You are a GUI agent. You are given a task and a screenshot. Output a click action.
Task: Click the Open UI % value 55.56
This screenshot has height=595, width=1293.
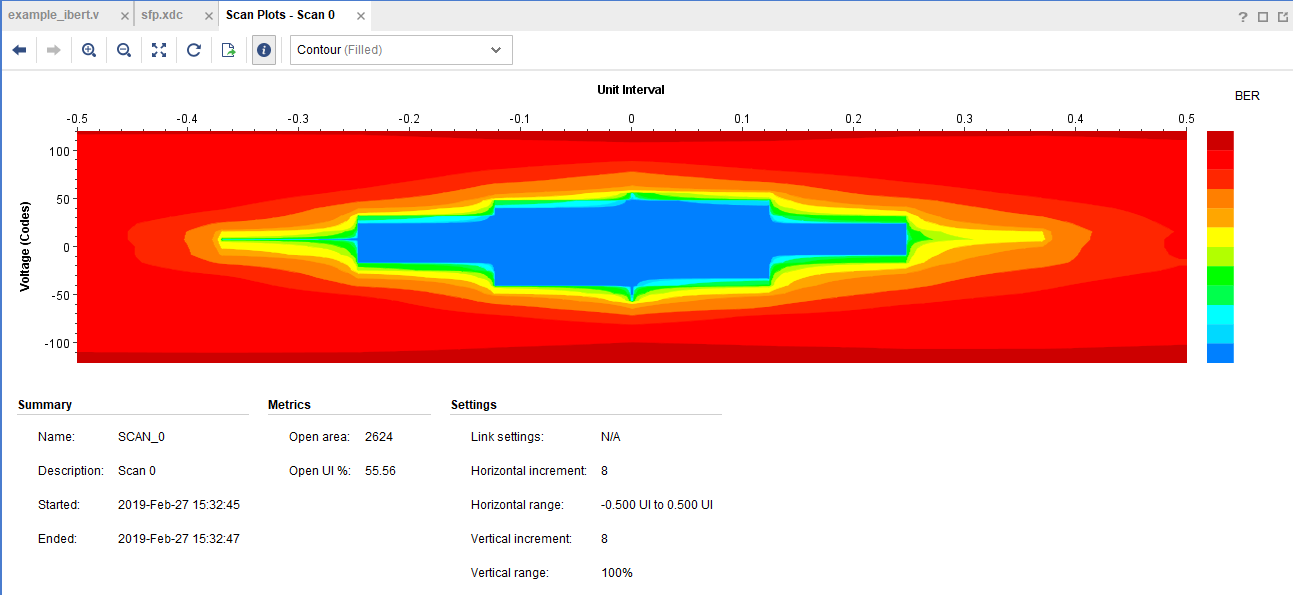coord(380,470)
